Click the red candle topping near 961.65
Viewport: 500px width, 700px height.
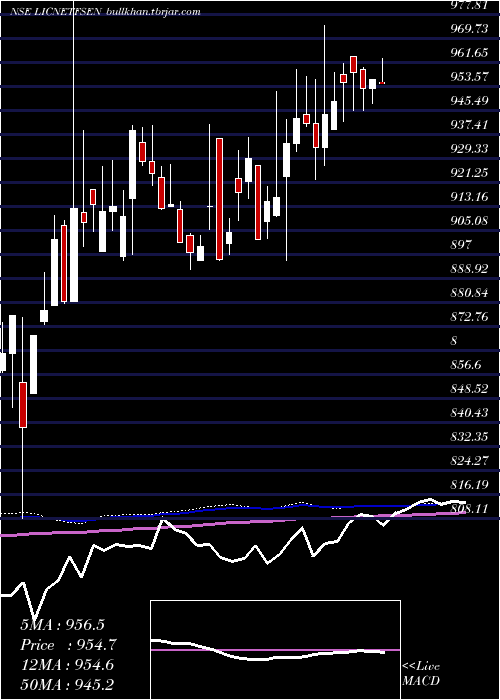point(354,64)
